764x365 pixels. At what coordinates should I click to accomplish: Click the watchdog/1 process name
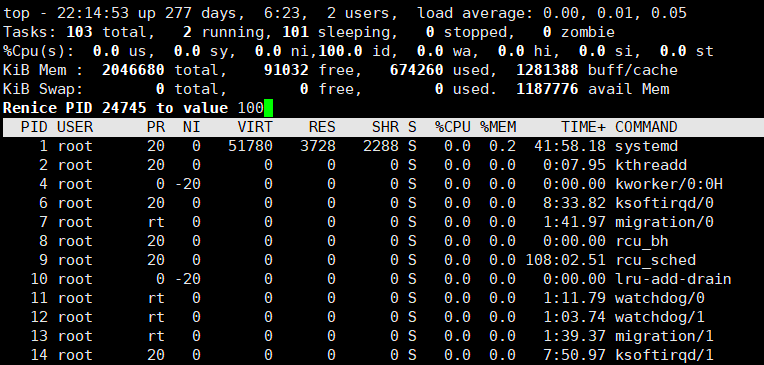(660, 317)
